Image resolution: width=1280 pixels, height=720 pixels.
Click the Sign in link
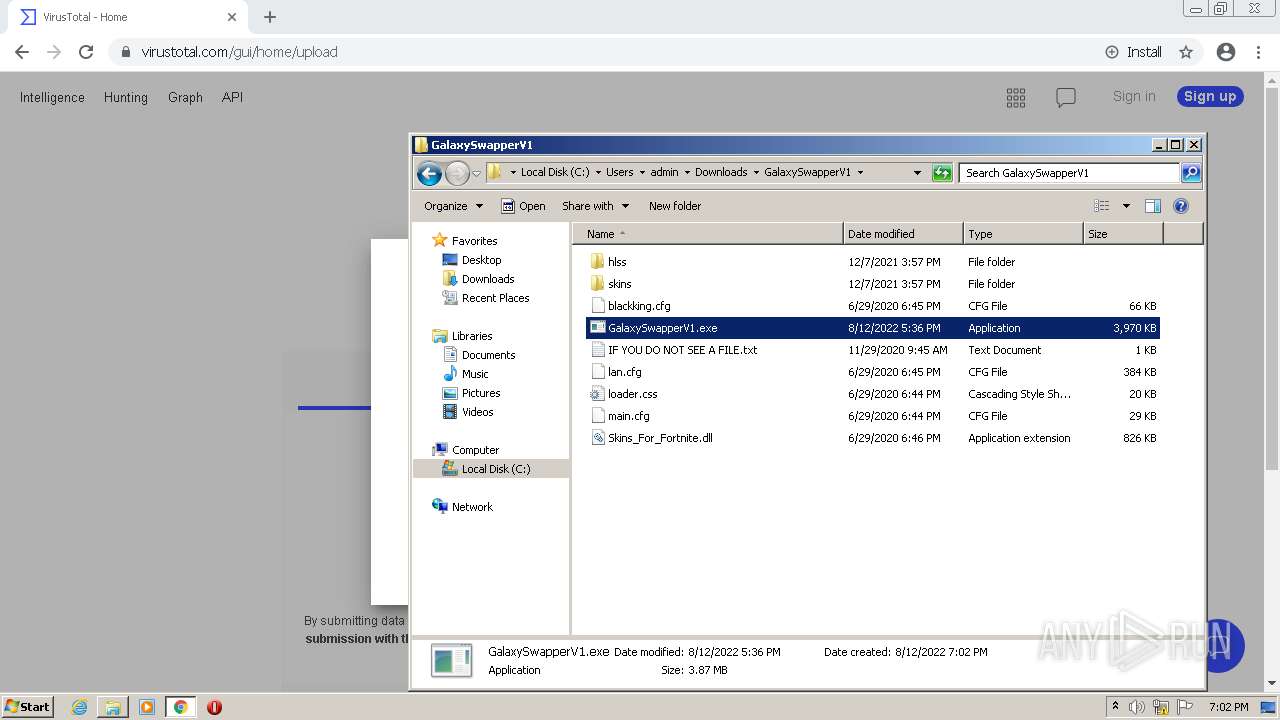tap(1134, 96)
